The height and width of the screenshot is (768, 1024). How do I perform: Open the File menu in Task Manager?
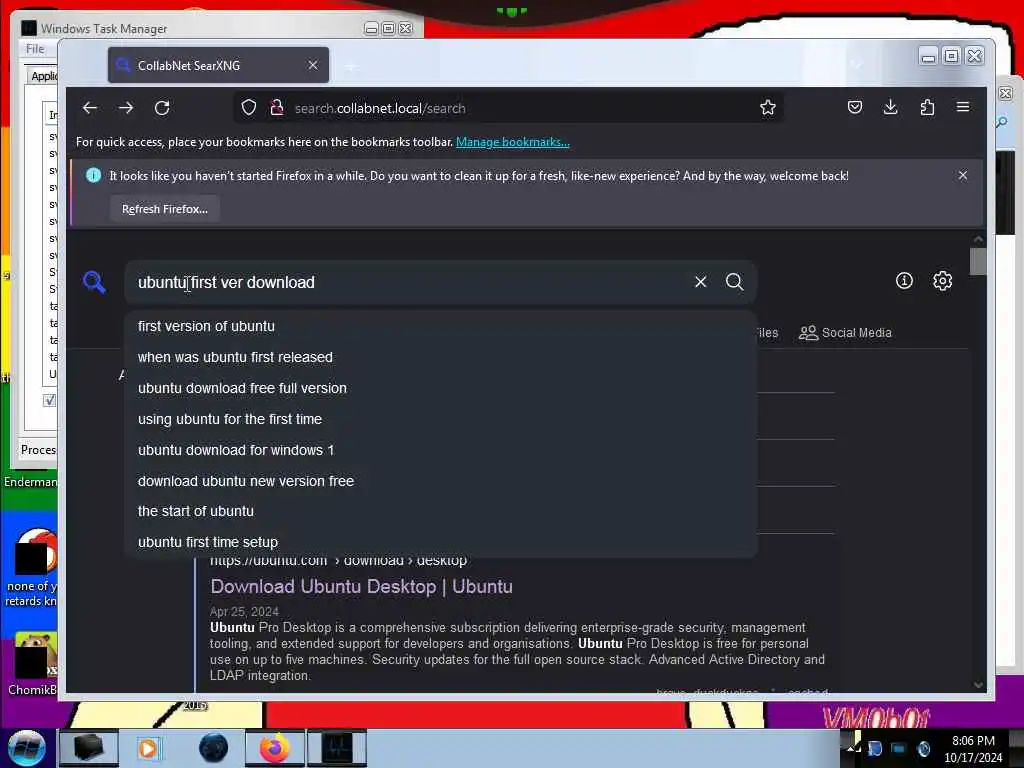pyautogui.click(x=35, y=49)
